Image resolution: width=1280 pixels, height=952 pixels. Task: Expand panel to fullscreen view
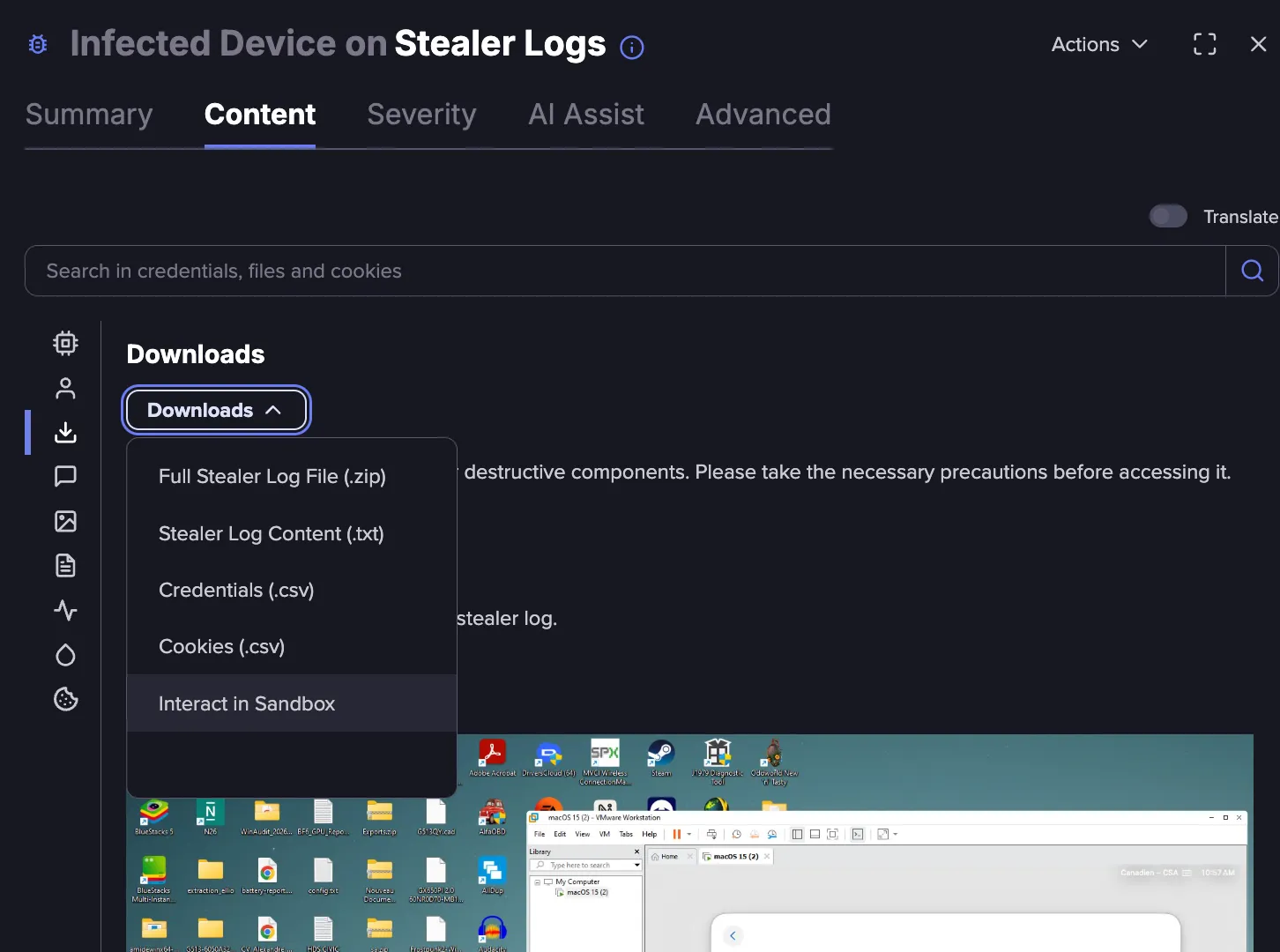point(1205,44)
